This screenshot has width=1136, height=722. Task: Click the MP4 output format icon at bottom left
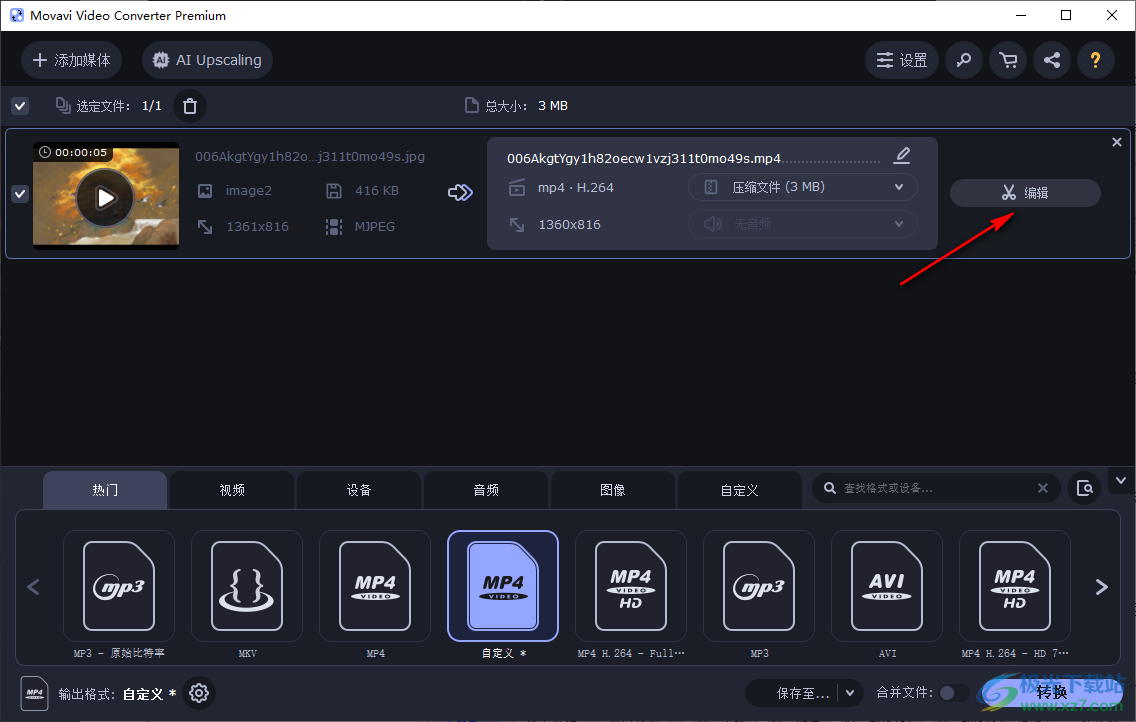pos(34,693)
